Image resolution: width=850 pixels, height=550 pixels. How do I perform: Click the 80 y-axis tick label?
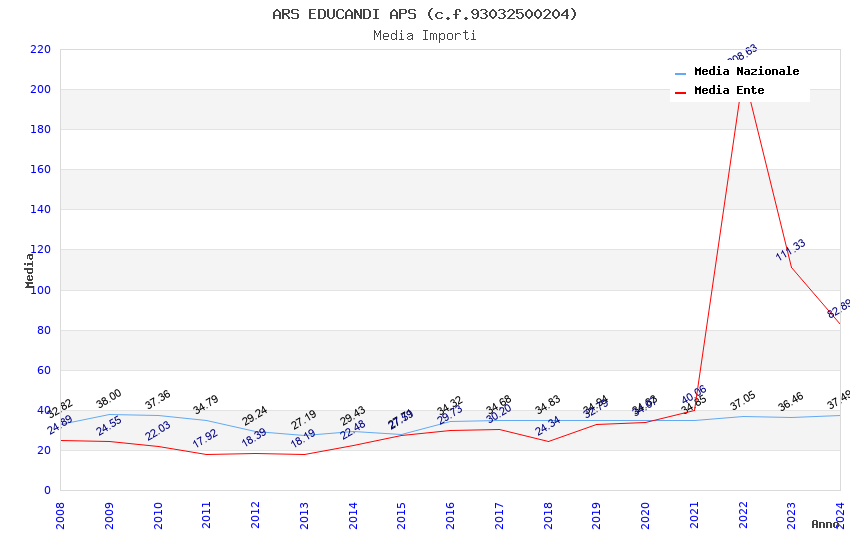click(x=44, y=330)
